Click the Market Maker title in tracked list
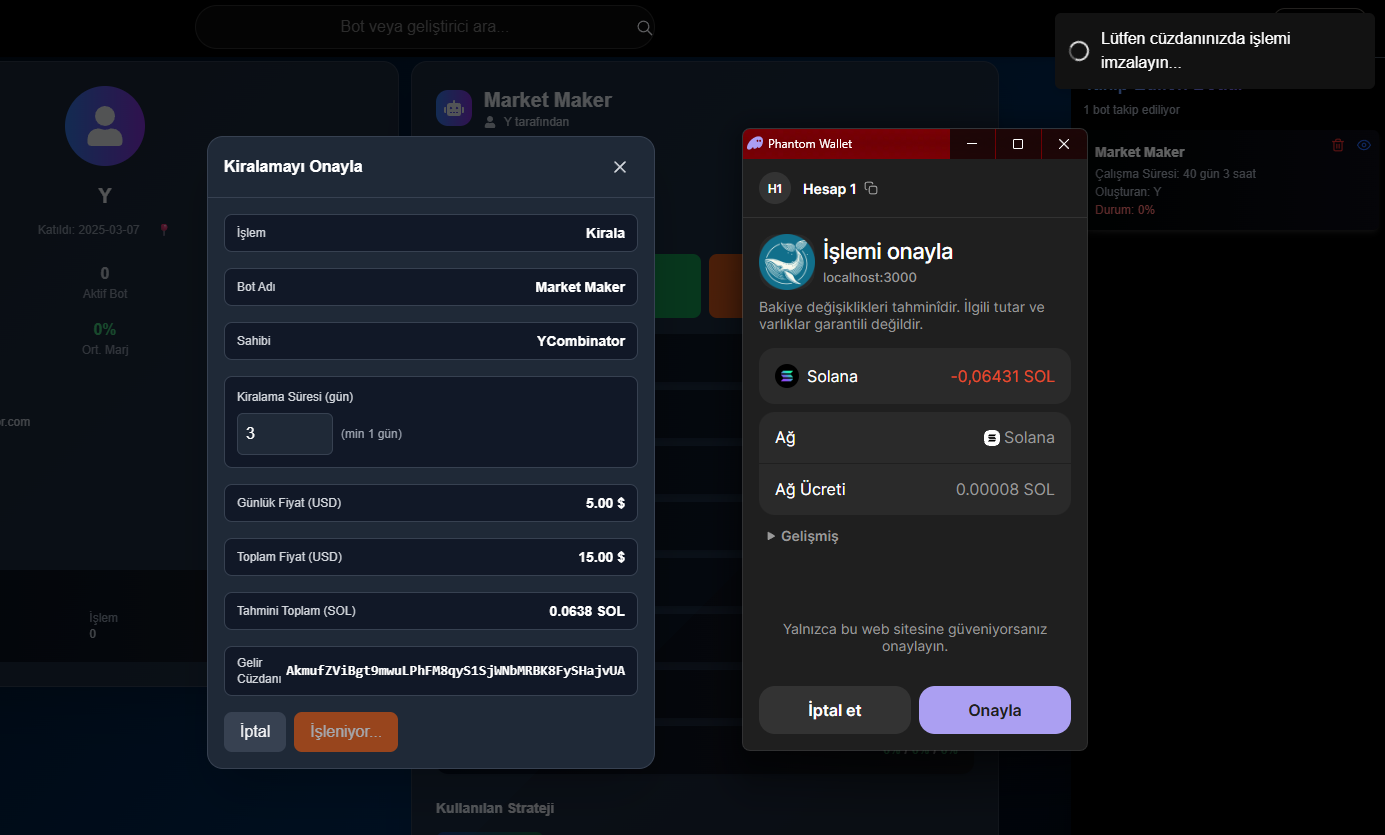This screenshot has height=835, width=1385. point(1140,152)
